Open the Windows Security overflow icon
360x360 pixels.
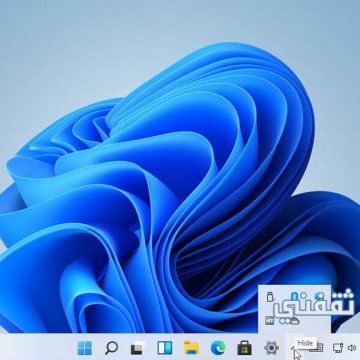[x=319, y=296]
